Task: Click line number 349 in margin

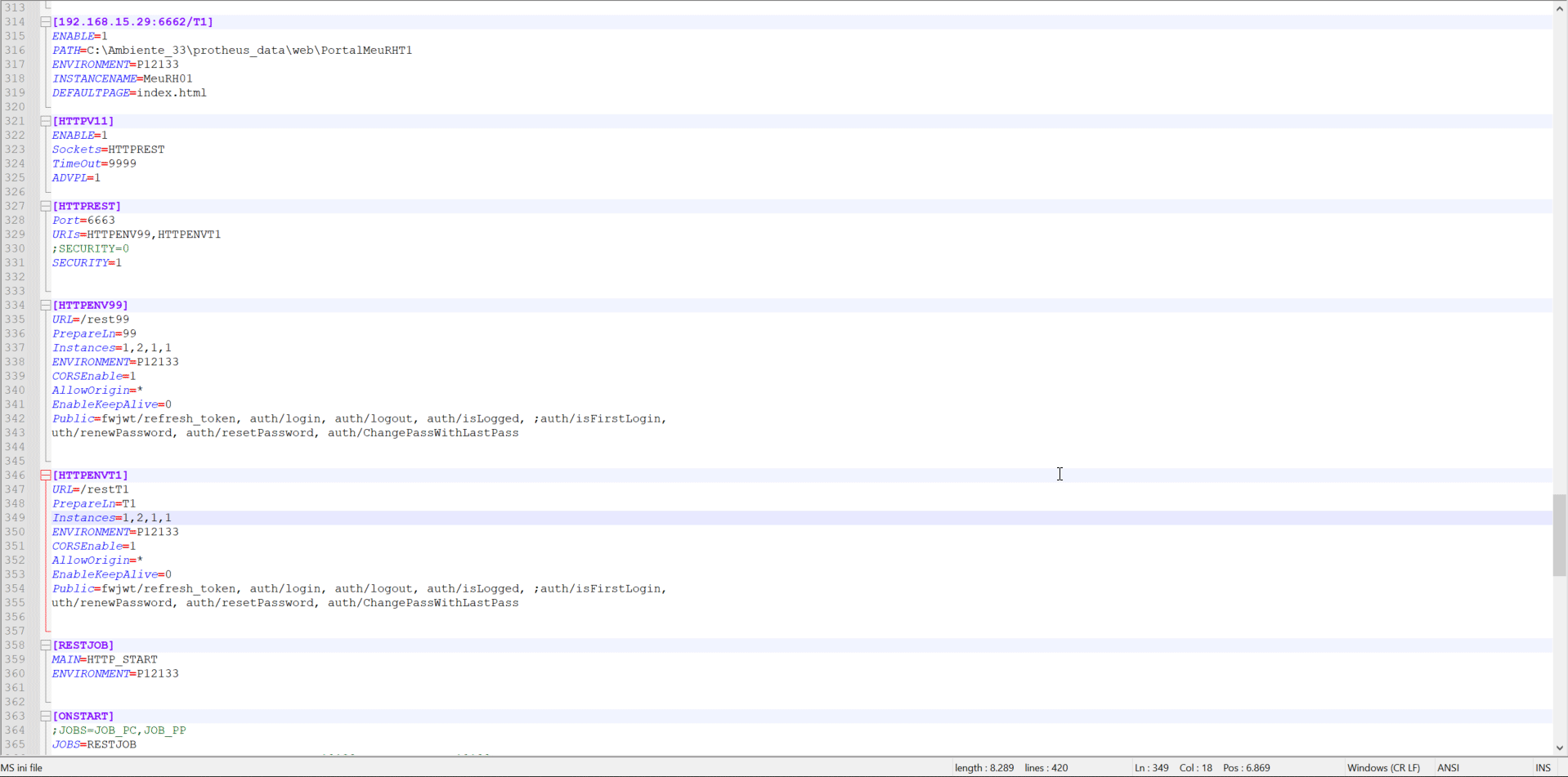Action: [15, 518]
